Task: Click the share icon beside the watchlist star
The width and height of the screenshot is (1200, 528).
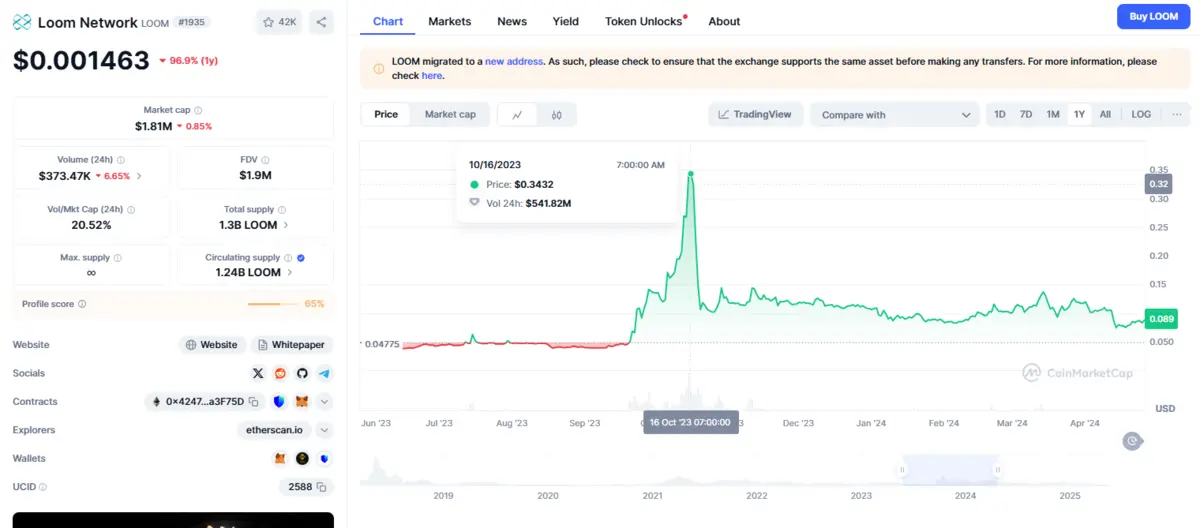Action: click(320, 22)
